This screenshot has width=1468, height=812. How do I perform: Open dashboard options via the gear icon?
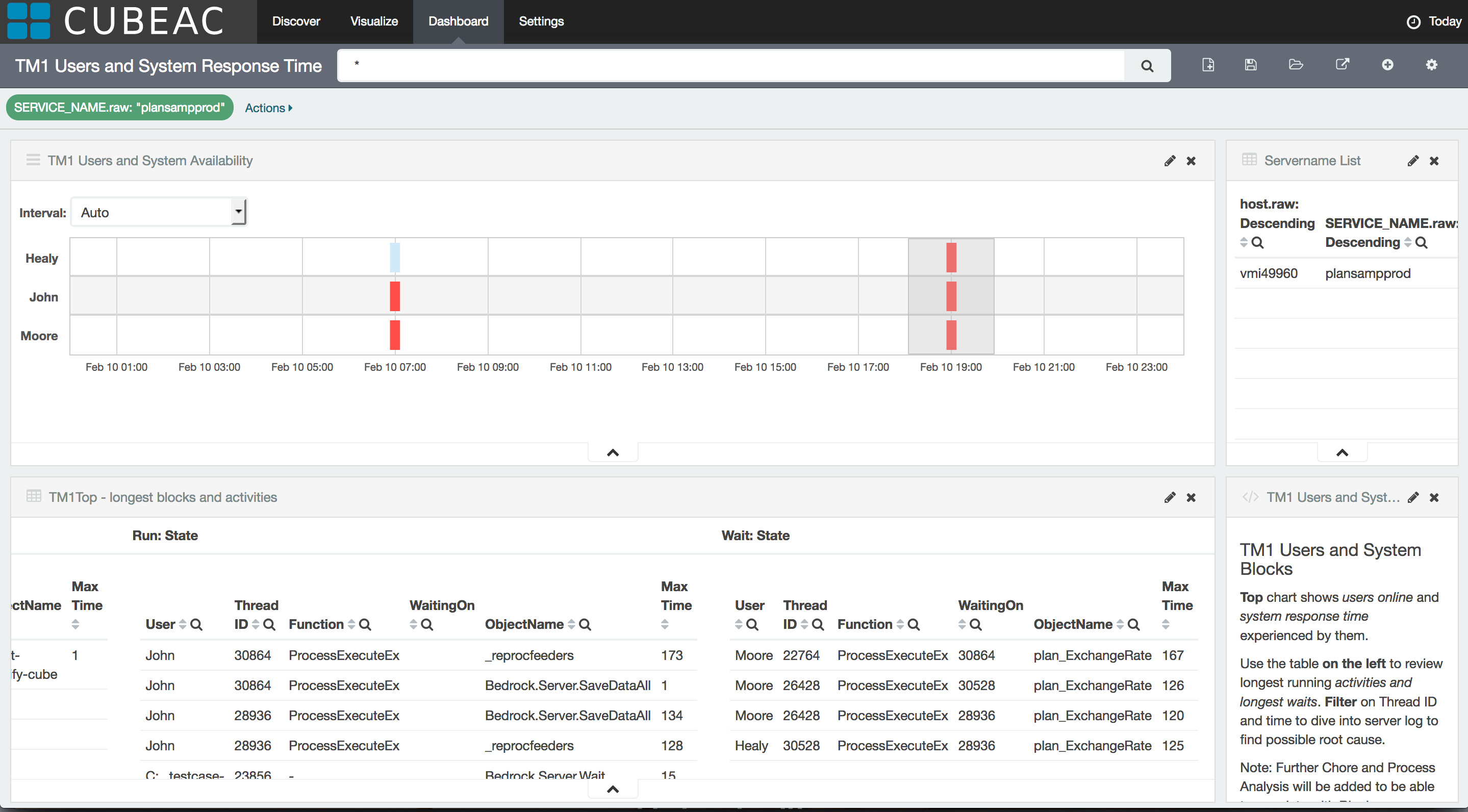click(1431, 65)
